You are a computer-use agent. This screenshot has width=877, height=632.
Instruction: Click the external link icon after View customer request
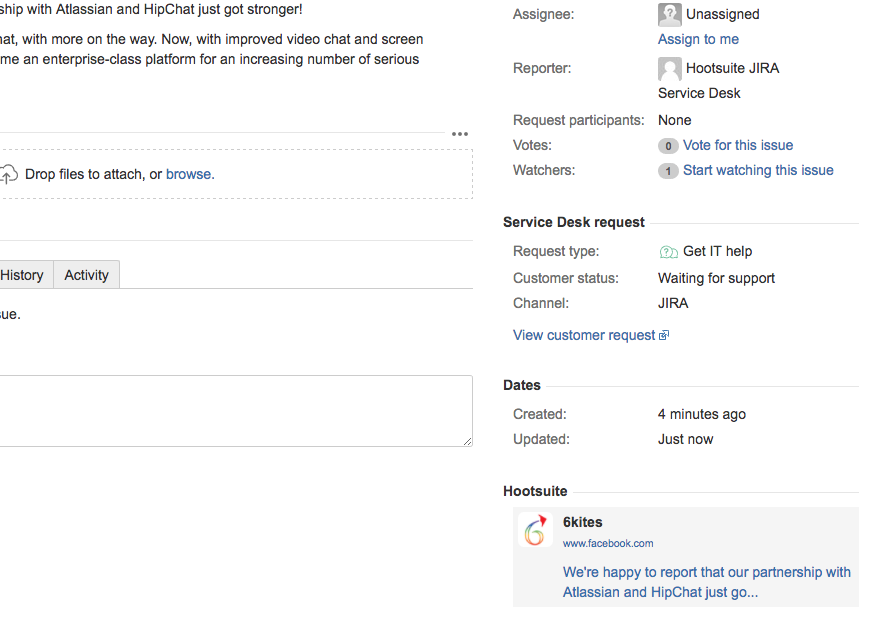coord(664,336)
